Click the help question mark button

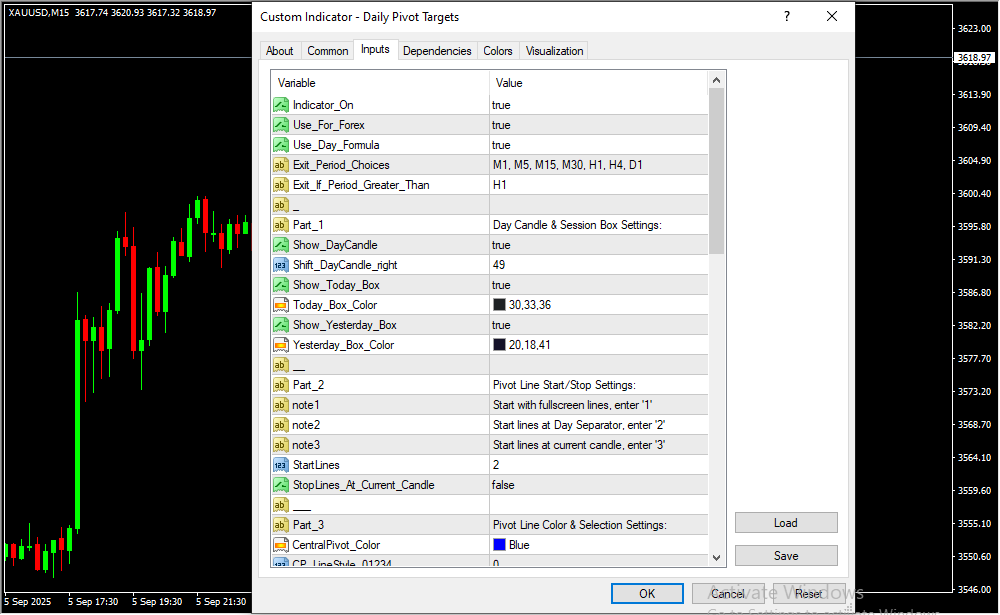click(x=787, y=17)
